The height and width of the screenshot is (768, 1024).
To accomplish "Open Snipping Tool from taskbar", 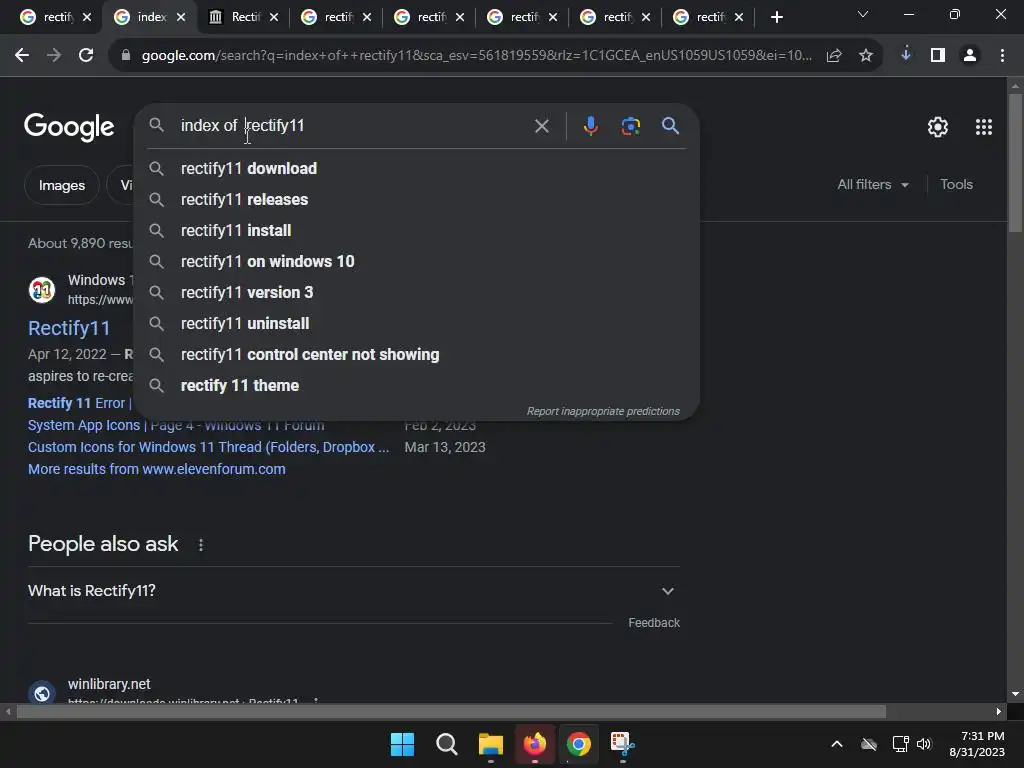I will click(x=622, y=744).
